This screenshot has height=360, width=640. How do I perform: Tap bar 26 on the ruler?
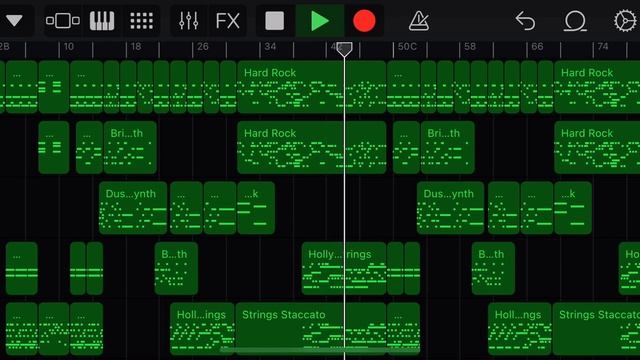click(202, 47)
